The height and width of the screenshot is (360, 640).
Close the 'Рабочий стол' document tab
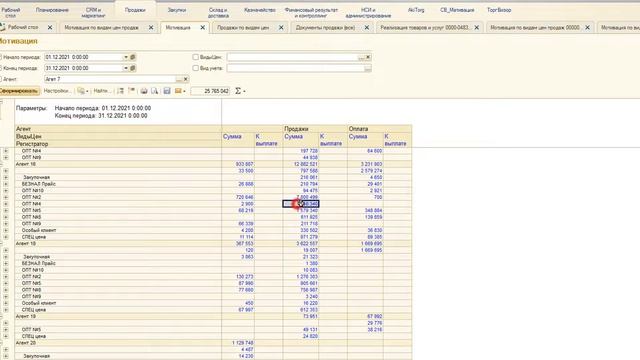[x=50, y=27]
